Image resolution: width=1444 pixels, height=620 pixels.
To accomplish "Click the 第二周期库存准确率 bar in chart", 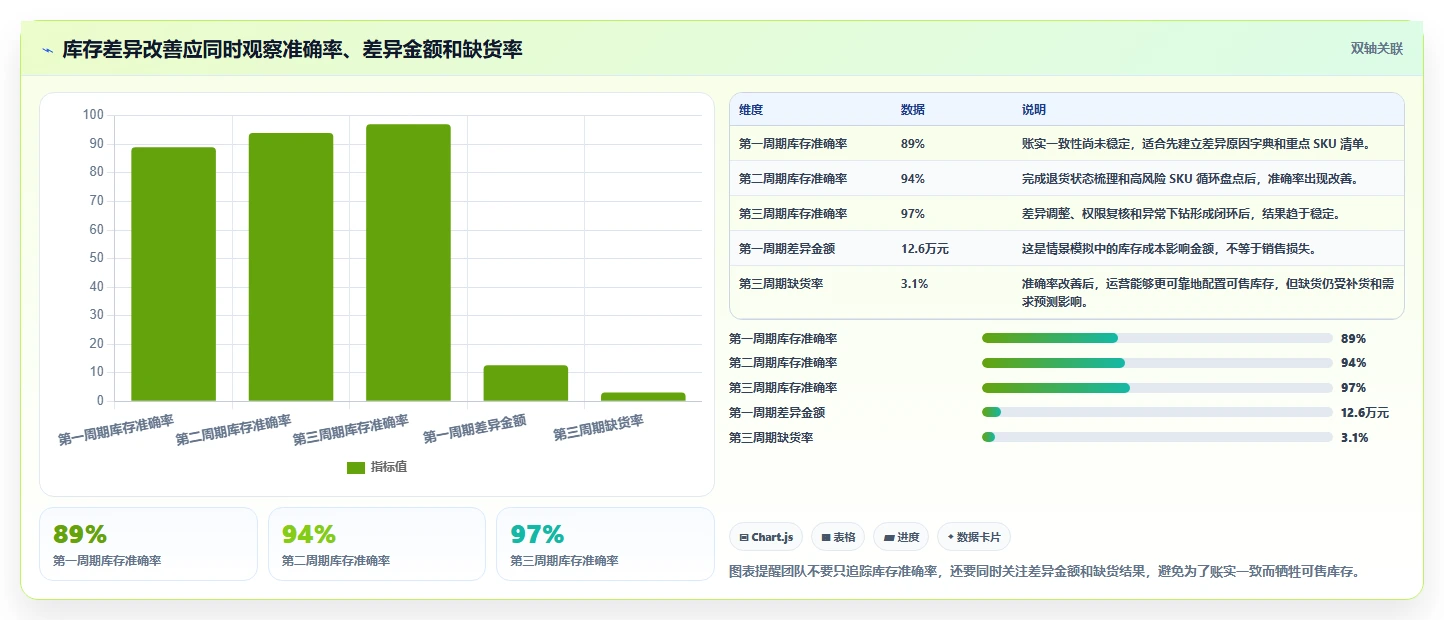I will tap(291, 267).
